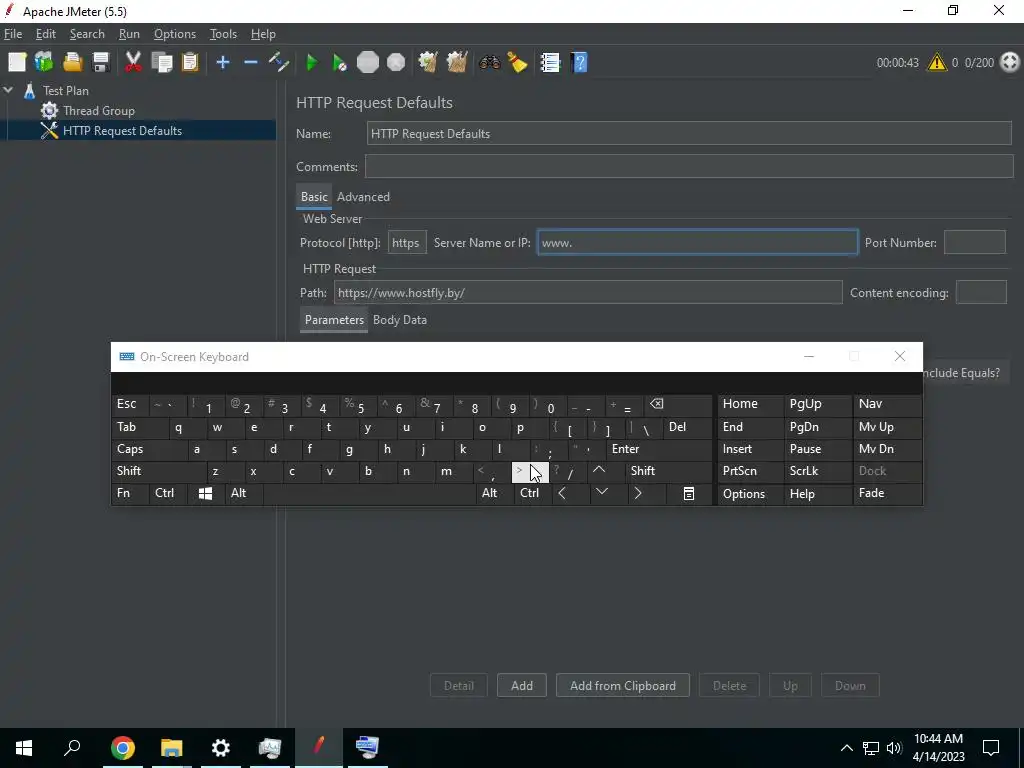The image size is (1024, 768).
Task: Open the notification center icon
Action: [991, 748]
